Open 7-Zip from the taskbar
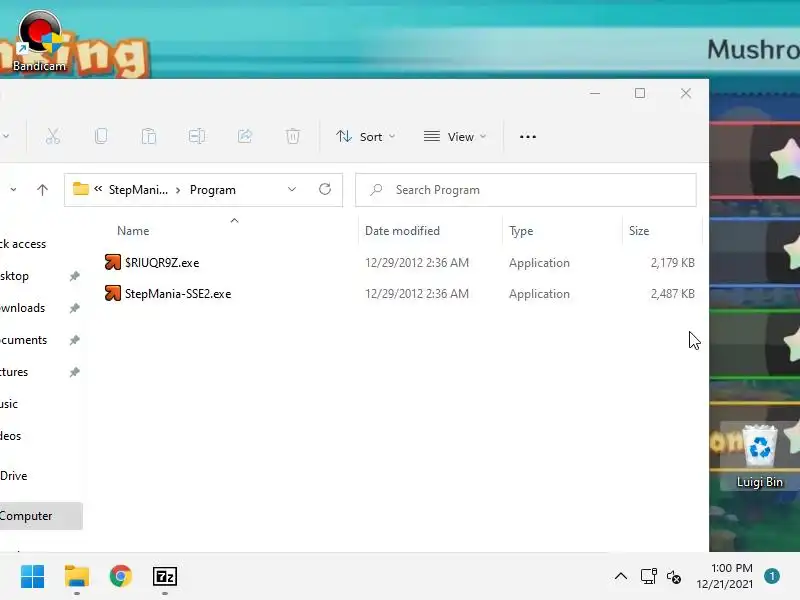800x600 pixels. pyautogui.click(x=165, y=577)
